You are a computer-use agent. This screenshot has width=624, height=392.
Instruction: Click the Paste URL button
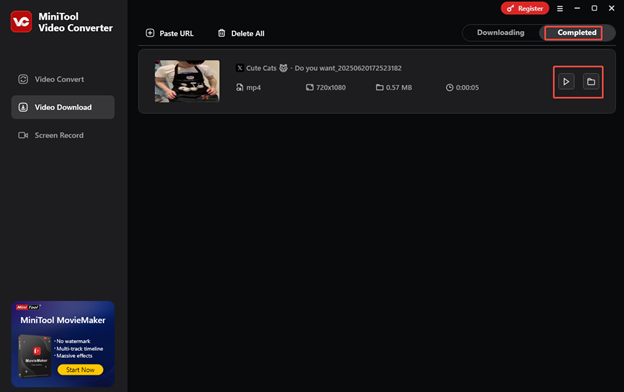[x=170, y=33]
